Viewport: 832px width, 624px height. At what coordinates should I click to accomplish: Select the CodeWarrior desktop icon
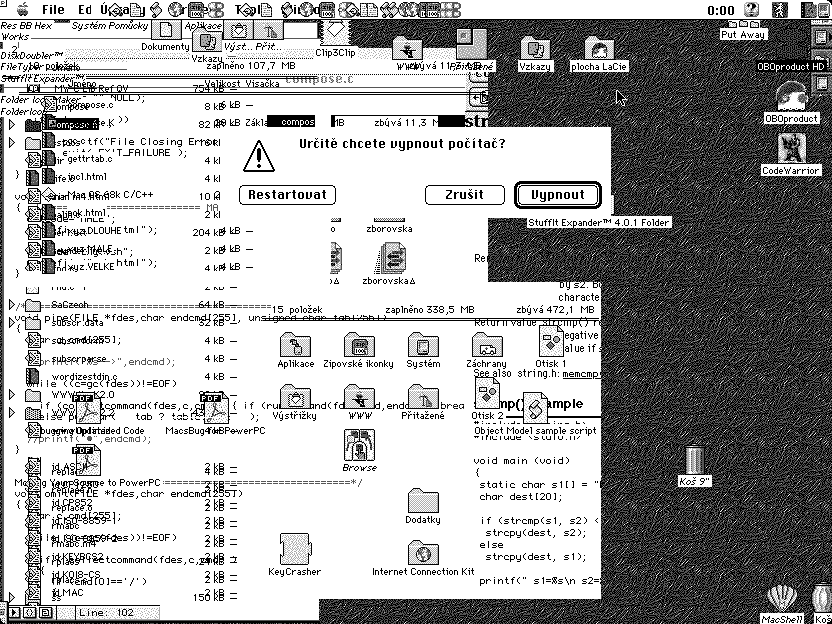[x=791, y=150]
